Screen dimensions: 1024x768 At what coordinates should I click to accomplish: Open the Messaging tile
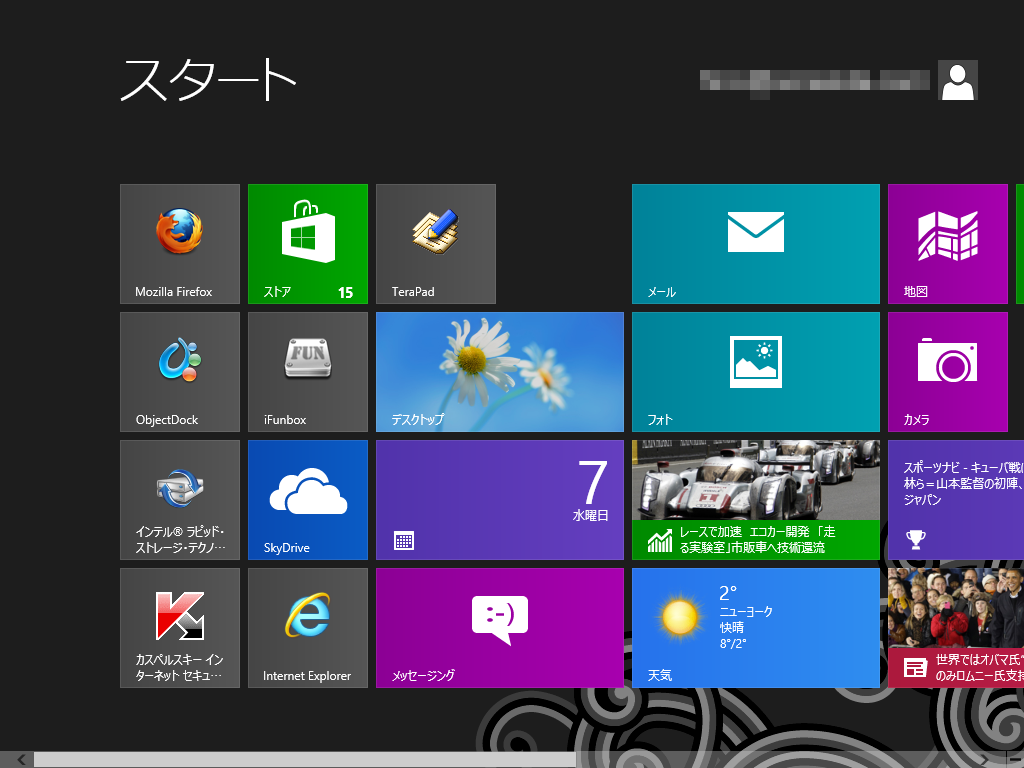(500, 628)
